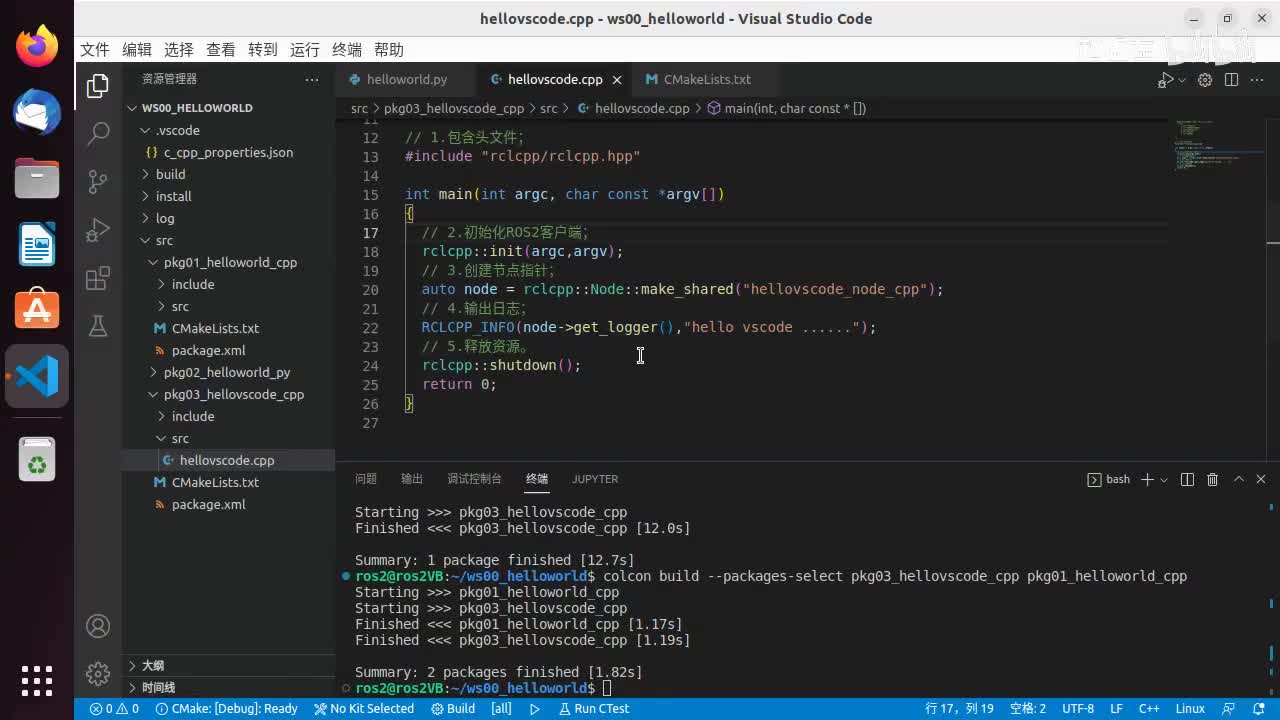1280x720 pixels.
Task: Click C++ language mode in status bar
Action: click(1149, 709)
